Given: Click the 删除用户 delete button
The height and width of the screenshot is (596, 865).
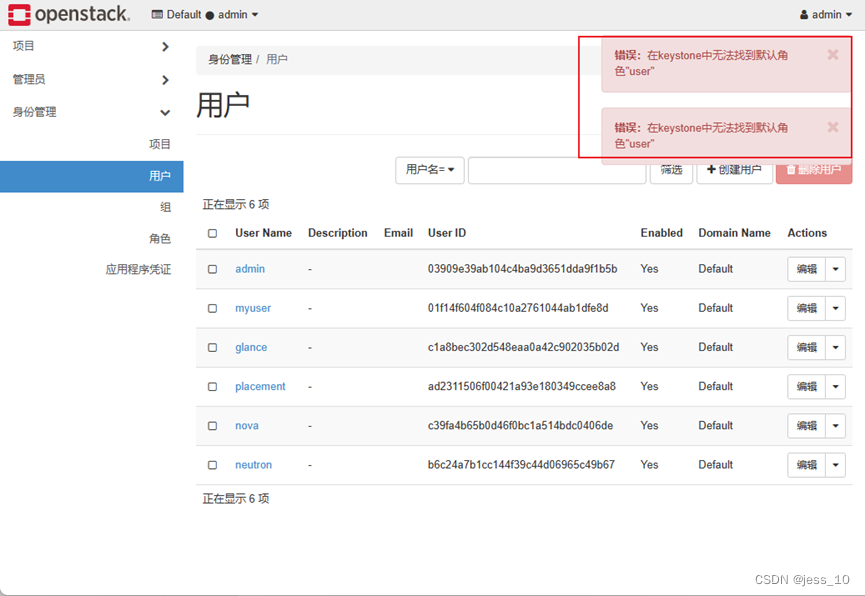Looking at the screenshot, I should (x=816, y=170).
